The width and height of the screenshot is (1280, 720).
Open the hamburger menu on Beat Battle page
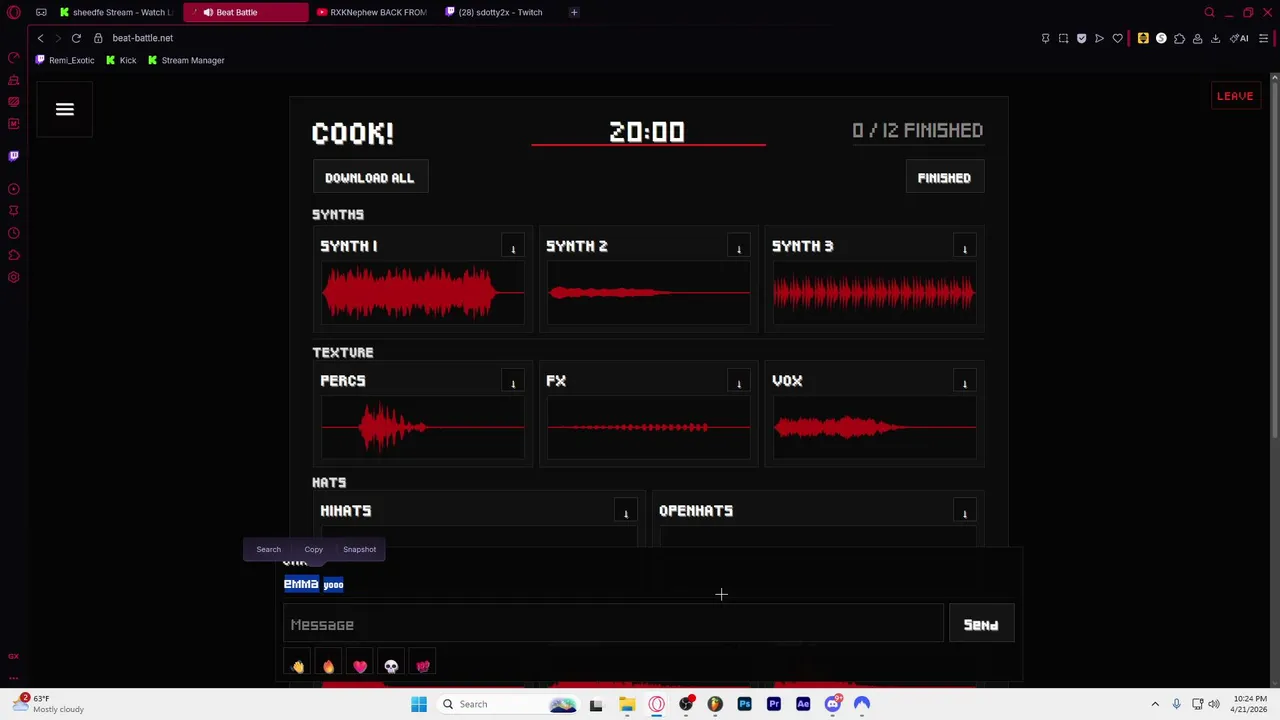(x=65, y=109)
